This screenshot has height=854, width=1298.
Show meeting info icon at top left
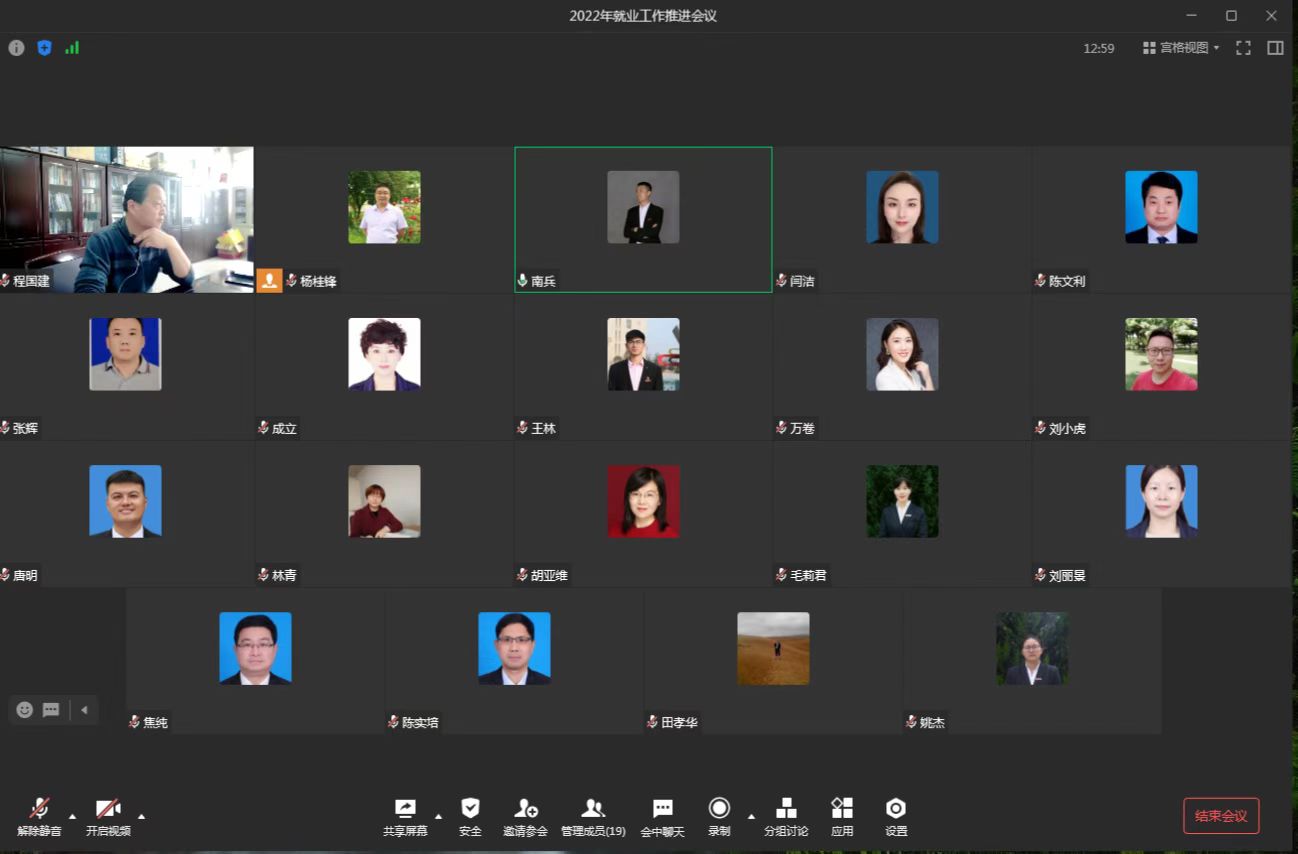pos(16,48)
